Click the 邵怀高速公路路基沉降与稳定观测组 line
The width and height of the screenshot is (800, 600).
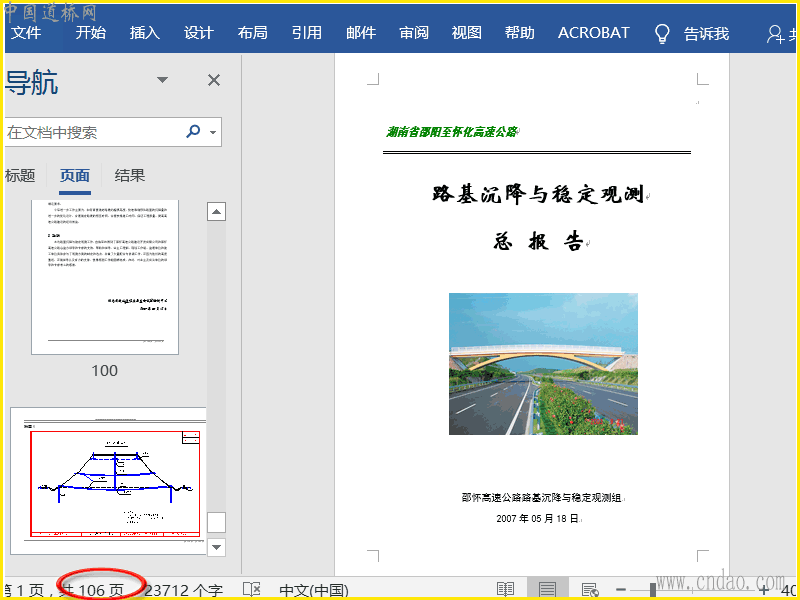coord(541,497)
